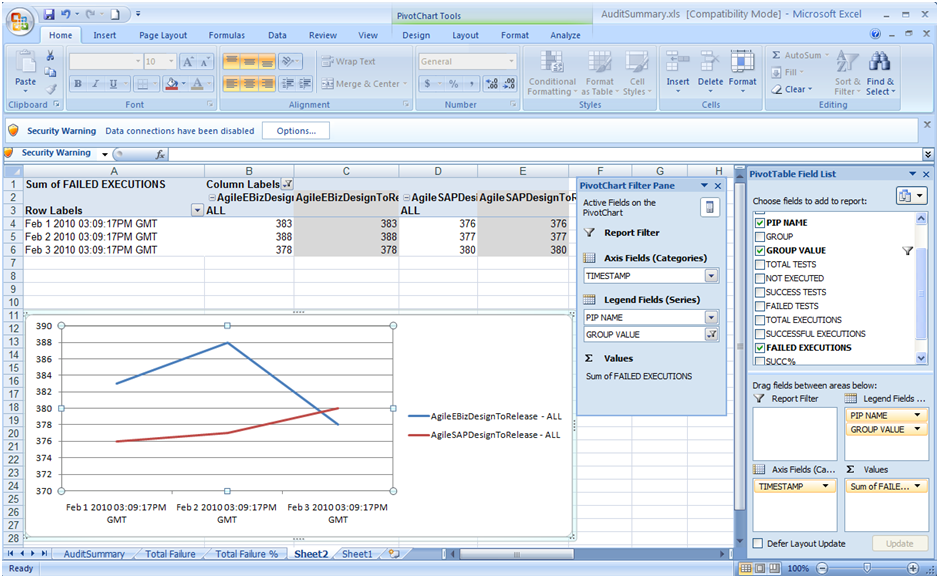Viewport: 938px width, 577px height.
Task: Uncheck the PIP NAME field checkbox
Action: click(x=760, y=223)
